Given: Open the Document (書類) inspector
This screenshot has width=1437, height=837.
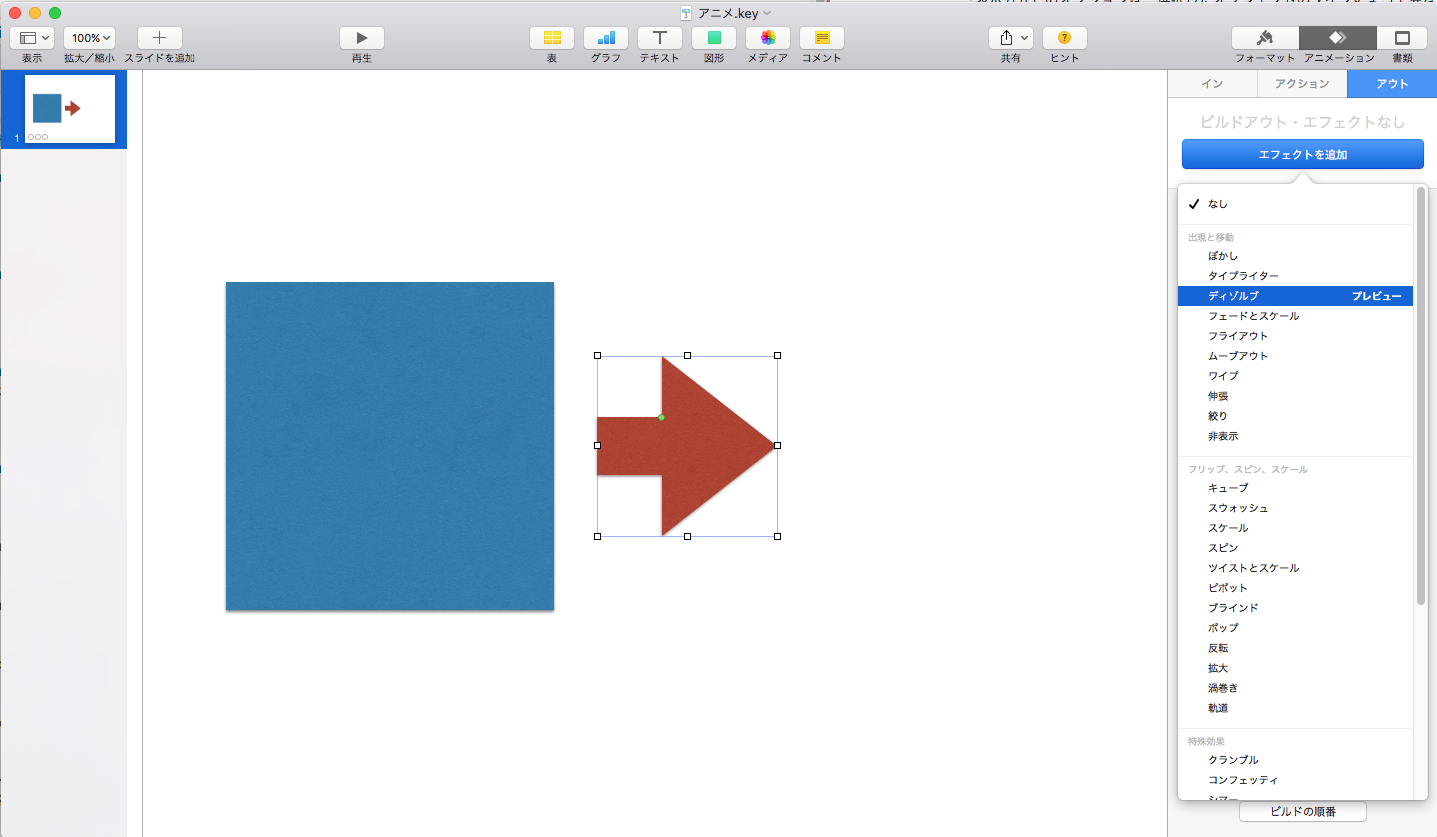Looking at the screenshot, I should click(1402, 38).
